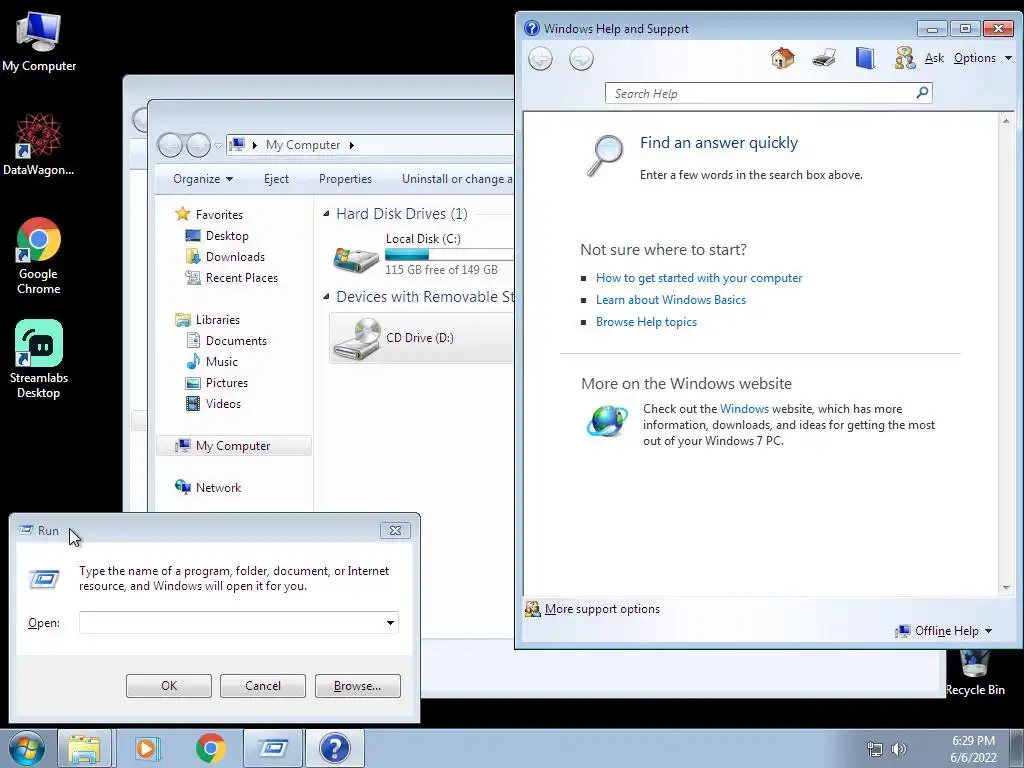Viewport: 1024px width, 768px height.
Task: Click the Local Disk (C:) drive icon
Action: (x=356, y=259)
